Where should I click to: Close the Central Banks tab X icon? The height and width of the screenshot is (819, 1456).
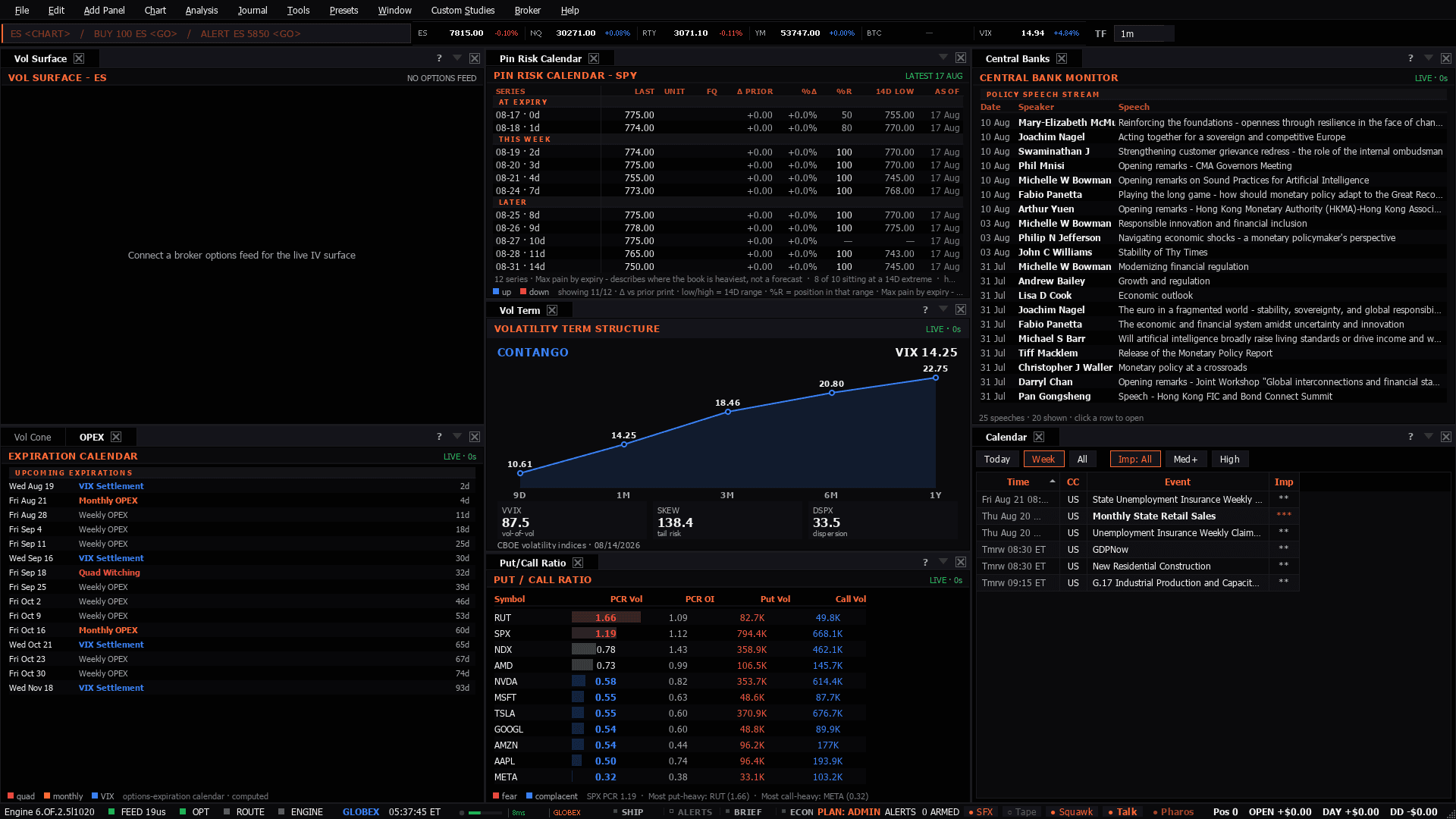[x=1062, y=58]
